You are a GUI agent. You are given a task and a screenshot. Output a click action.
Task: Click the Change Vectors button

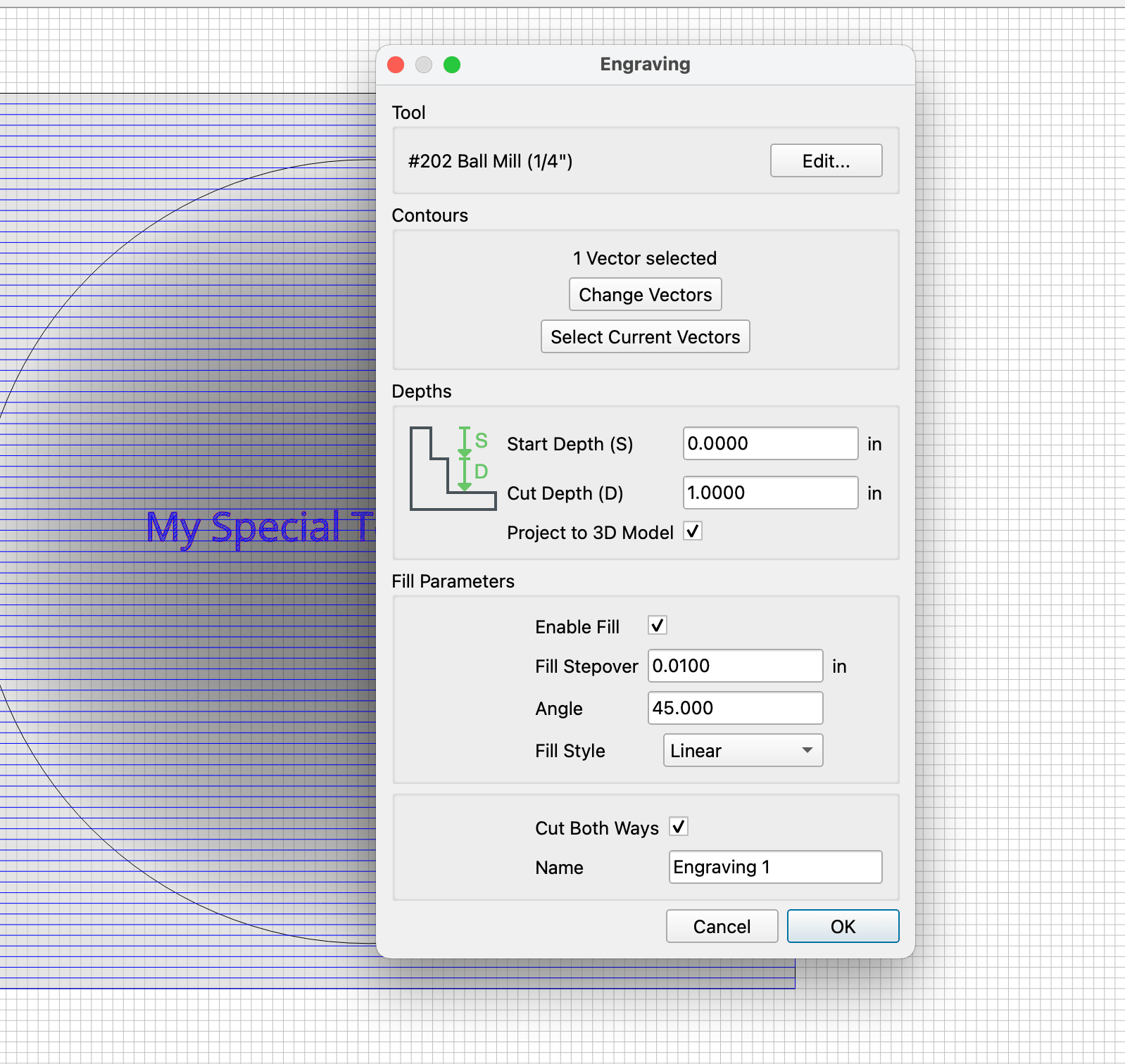click(645, 294)
